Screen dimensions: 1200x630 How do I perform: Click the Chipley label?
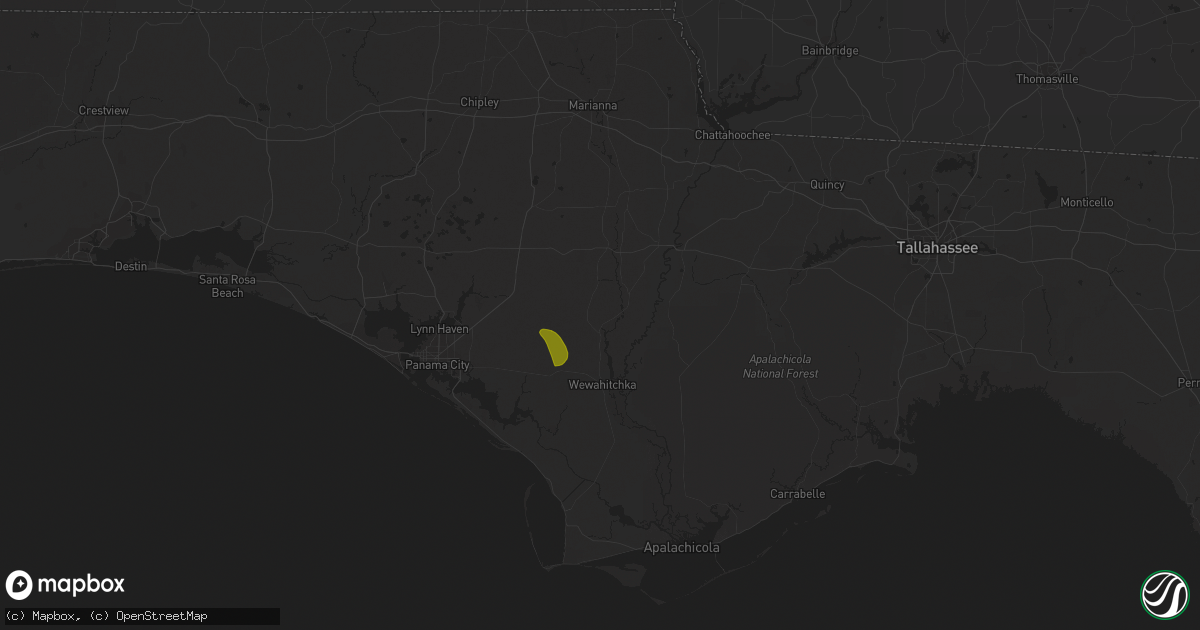pos(479,102)
